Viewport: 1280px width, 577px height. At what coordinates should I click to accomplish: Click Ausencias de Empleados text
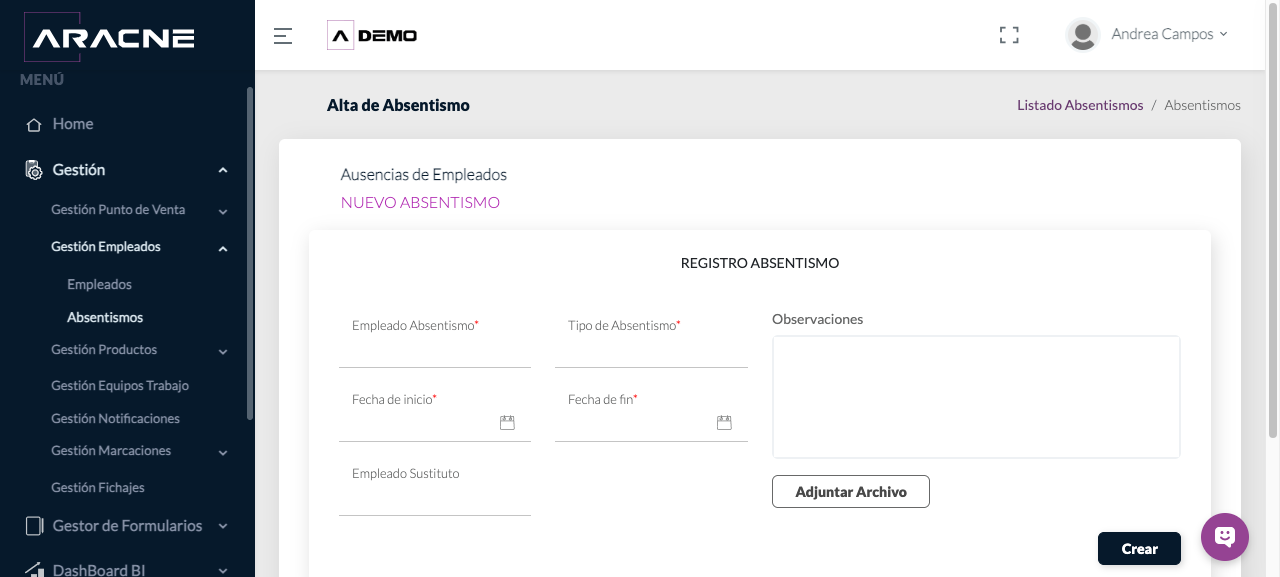(x=424, y=175)
